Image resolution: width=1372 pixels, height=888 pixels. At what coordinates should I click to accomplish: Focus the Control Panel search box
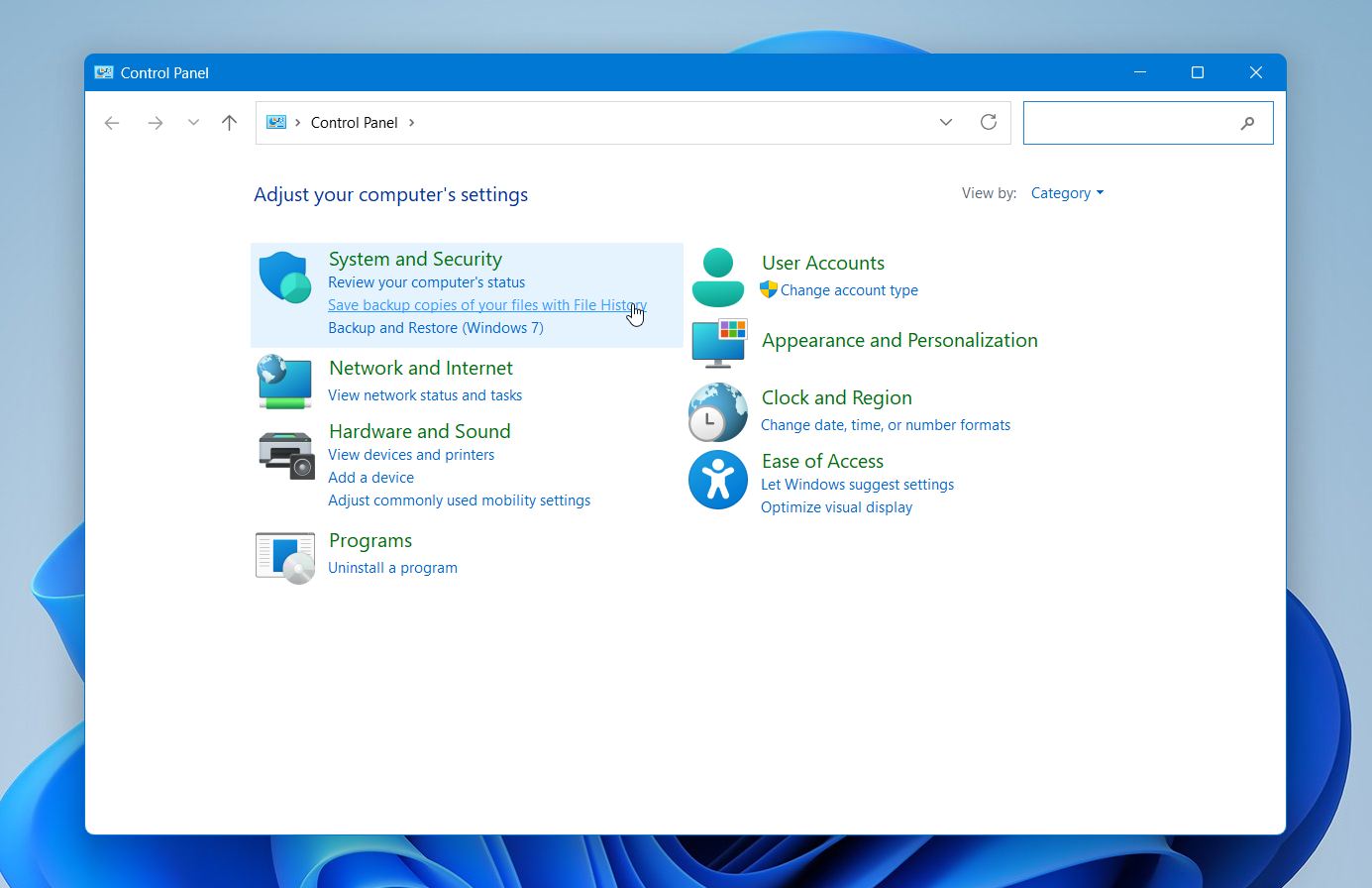1148,123
